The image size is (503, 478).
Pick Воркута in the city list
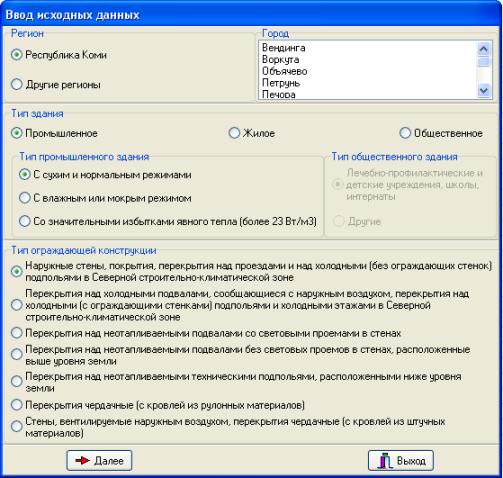pos(280,60)
